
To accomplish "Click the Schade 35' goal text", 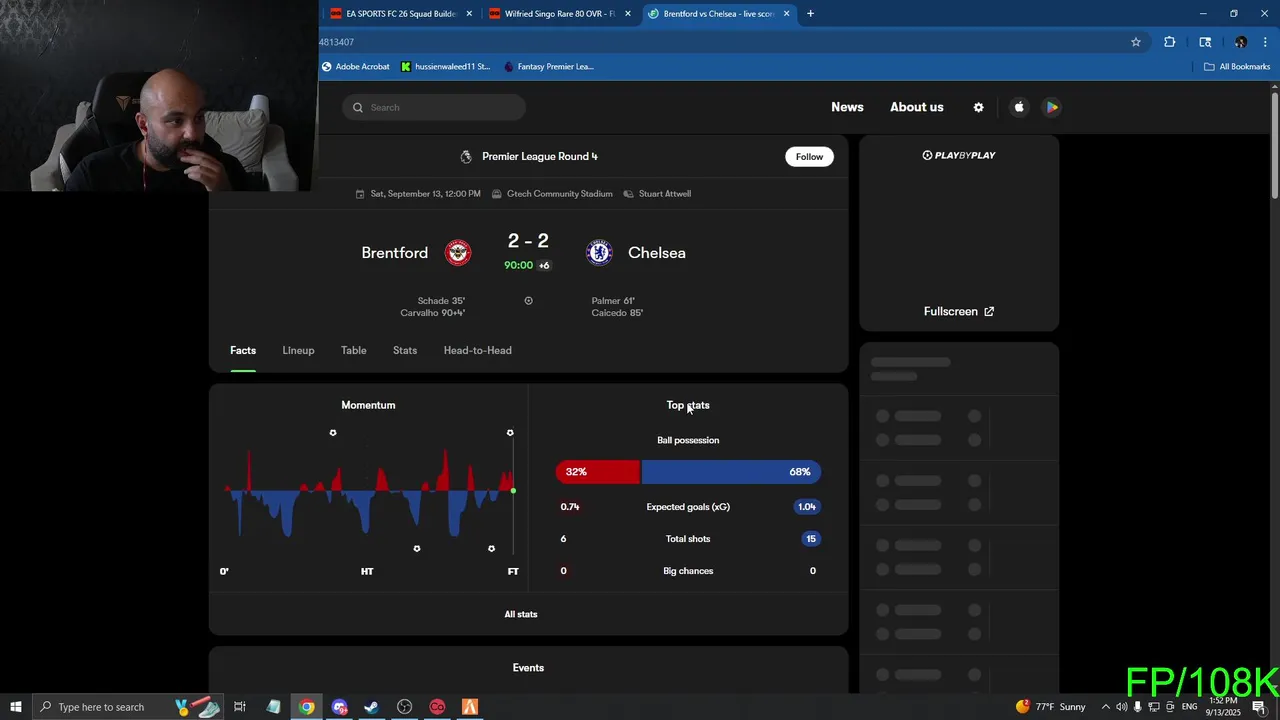I will point(441,301).
